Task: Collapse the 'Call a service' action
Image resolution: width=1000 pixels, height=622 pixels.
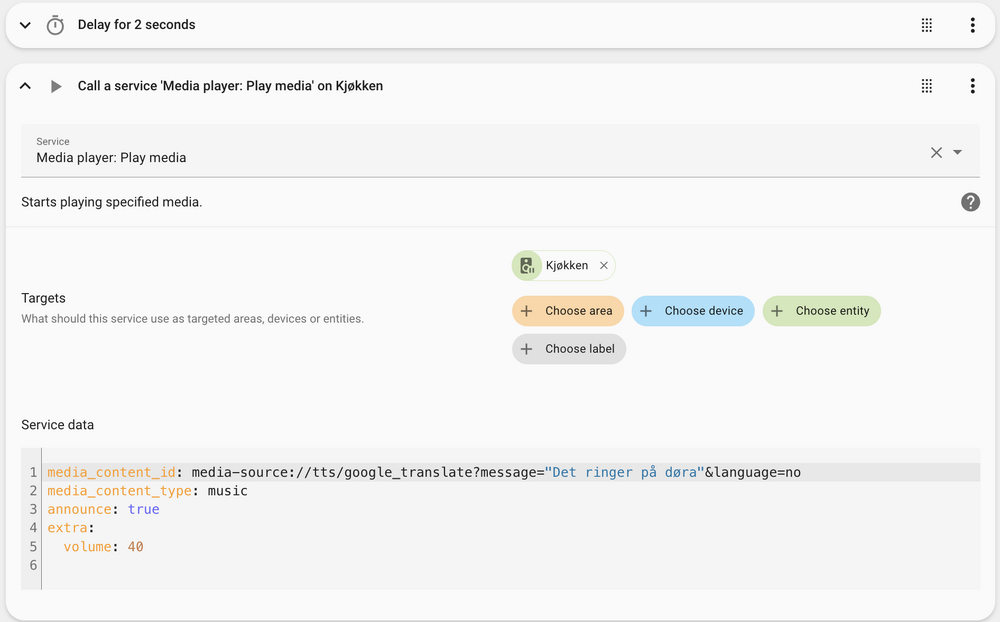Action: tap(26, 86)
